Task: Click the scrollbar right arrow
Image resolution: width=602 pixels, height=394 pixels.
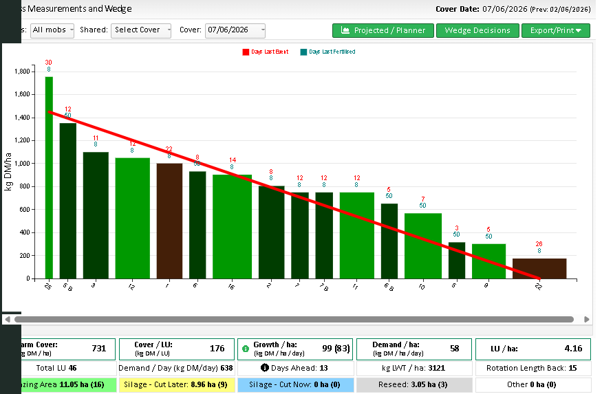Action: pyautogui.click(x=587, y=319)
